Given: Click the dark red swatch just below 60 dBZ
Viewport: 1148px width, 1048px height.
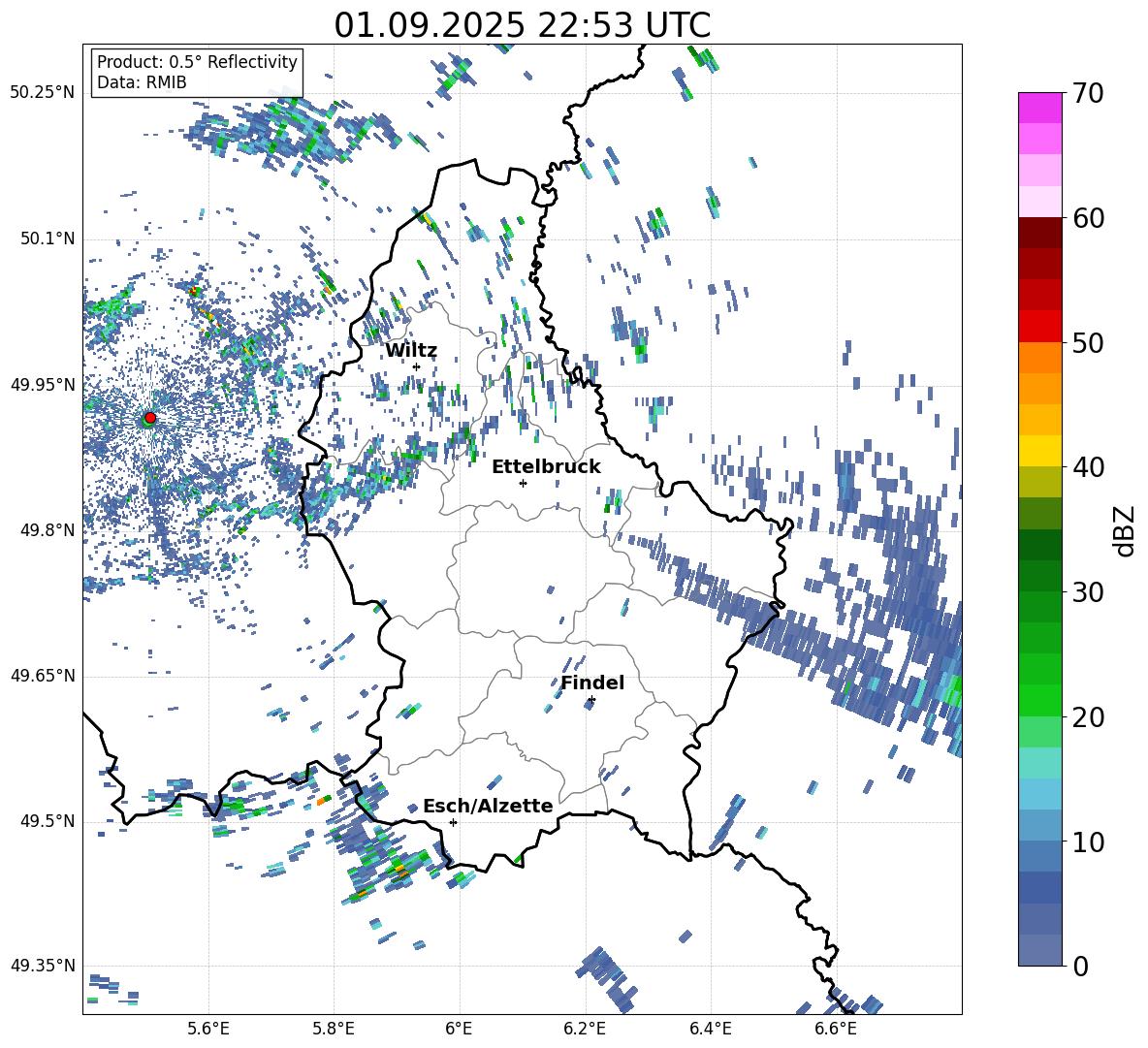Looking at the screenshot, I should 1039,233.
